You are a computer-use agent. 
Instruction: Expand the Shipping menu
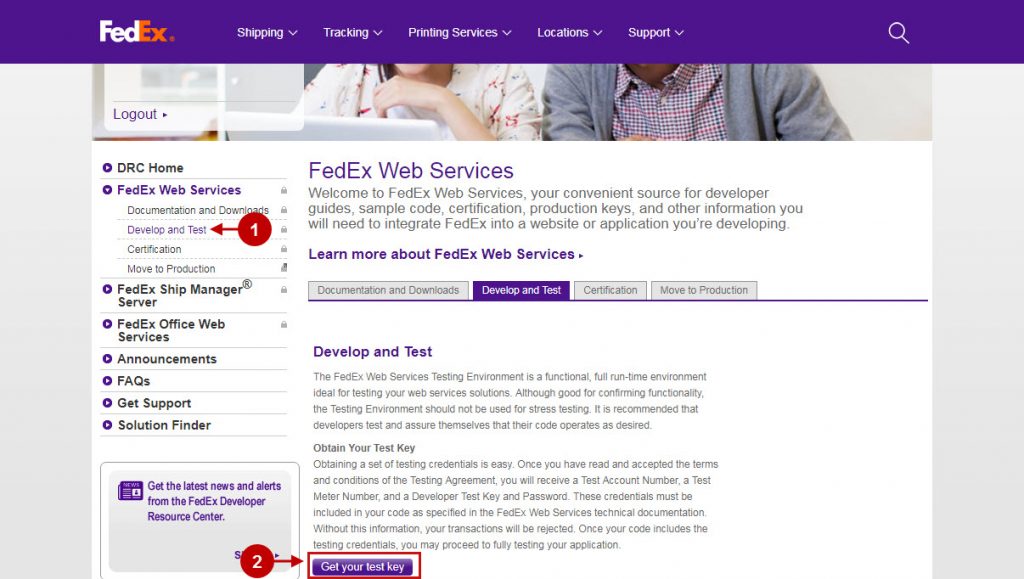pos(267,33)
